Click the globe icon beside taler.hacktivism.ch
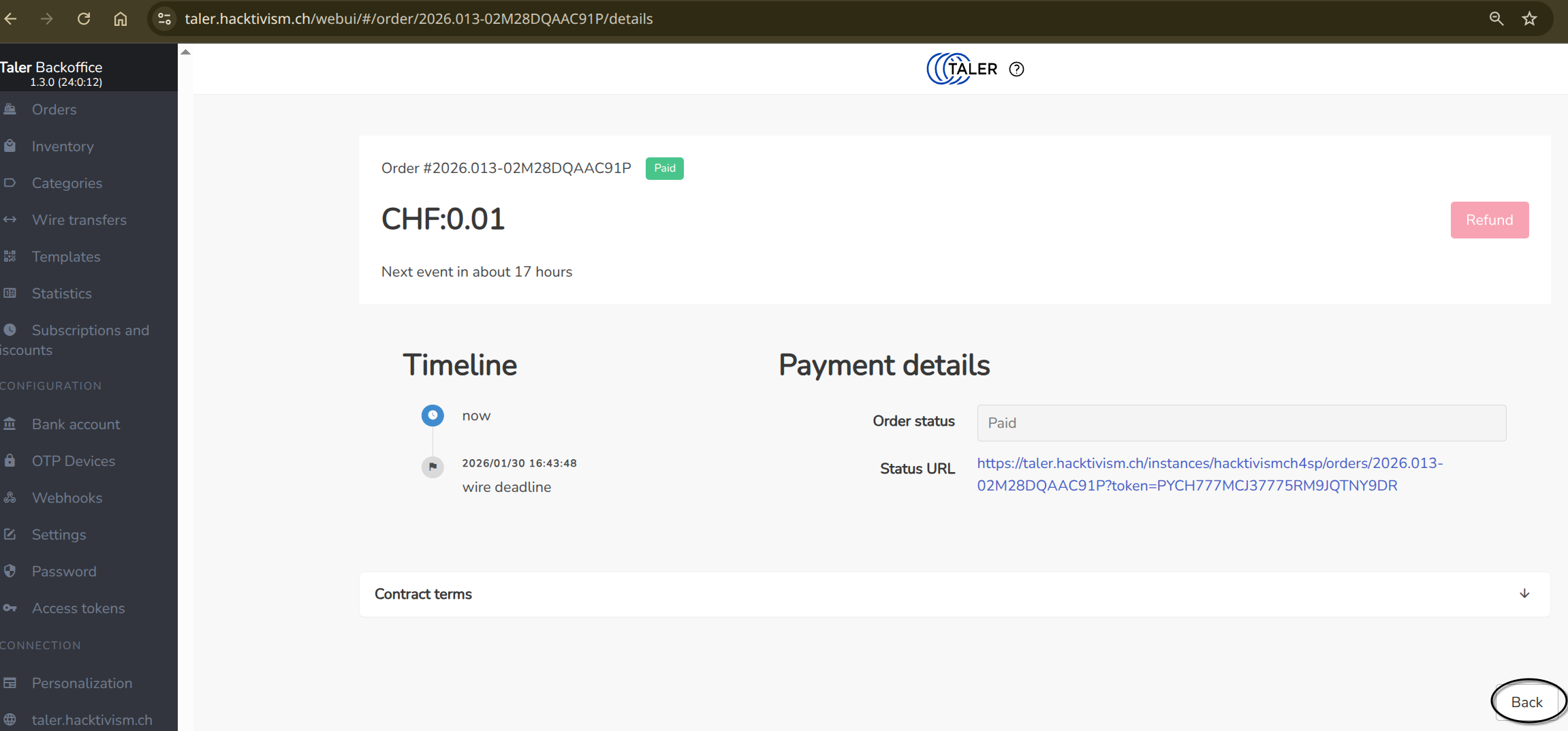The width and height of the screenshot is (1568, 731). pos(10,719)
